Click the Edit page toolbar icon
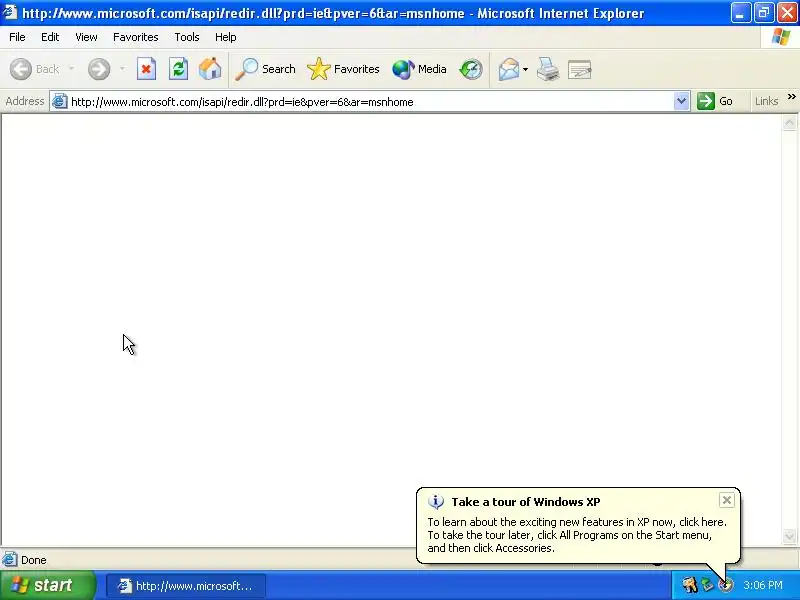 coord(580,69)
